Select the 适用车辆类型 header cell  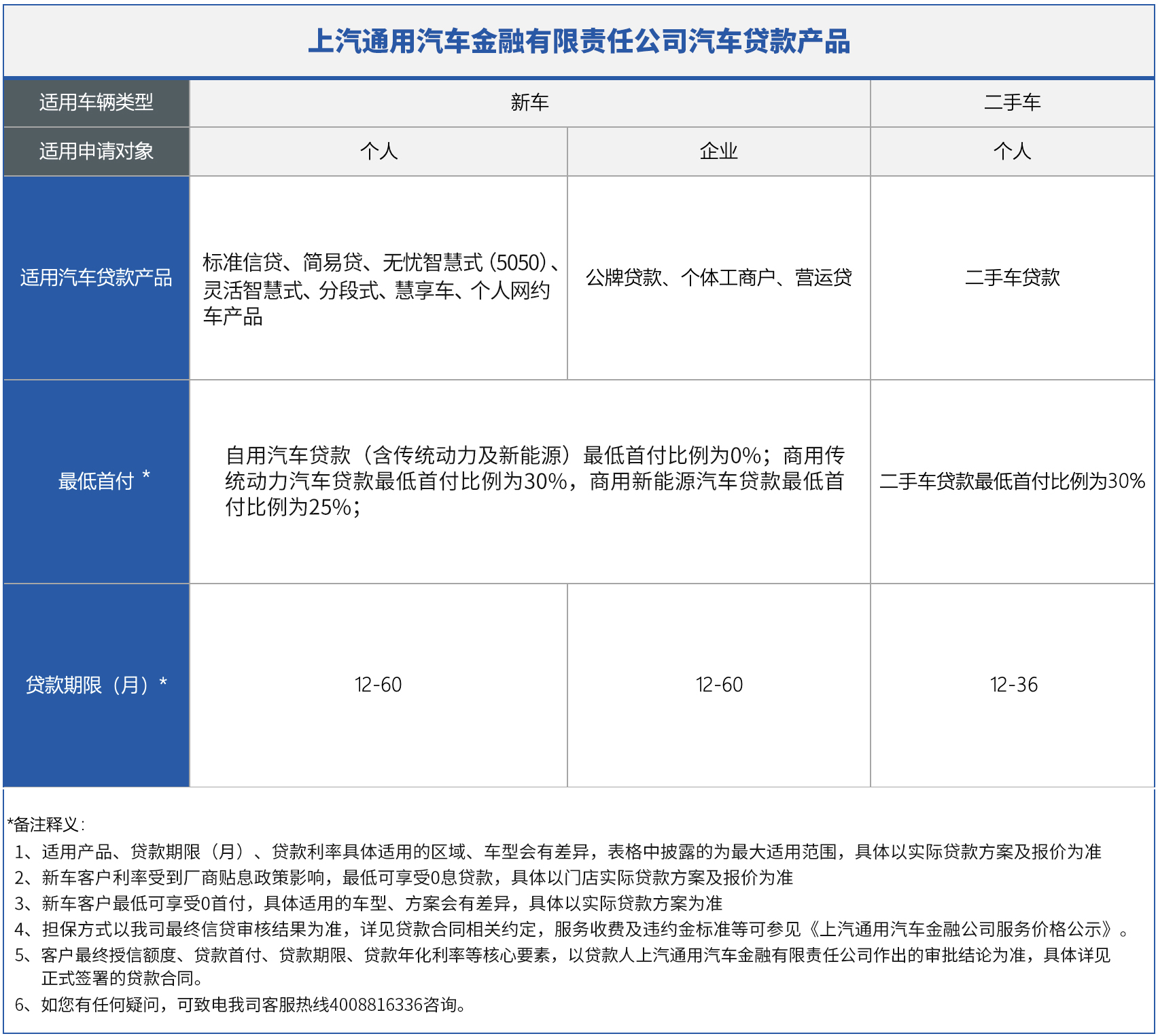[96, 103]
